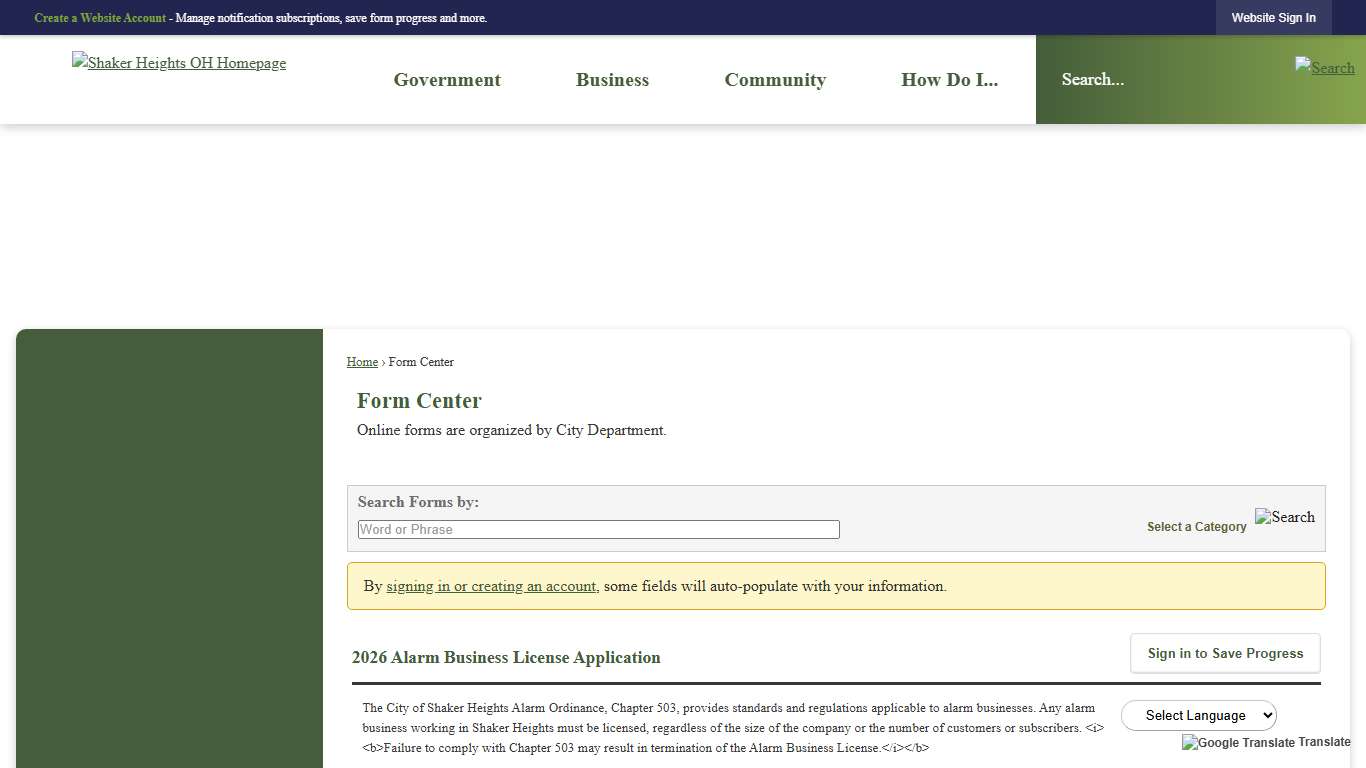Open the How Do I... menu
Screen dimensions: 1366x768
pos(949,79)
